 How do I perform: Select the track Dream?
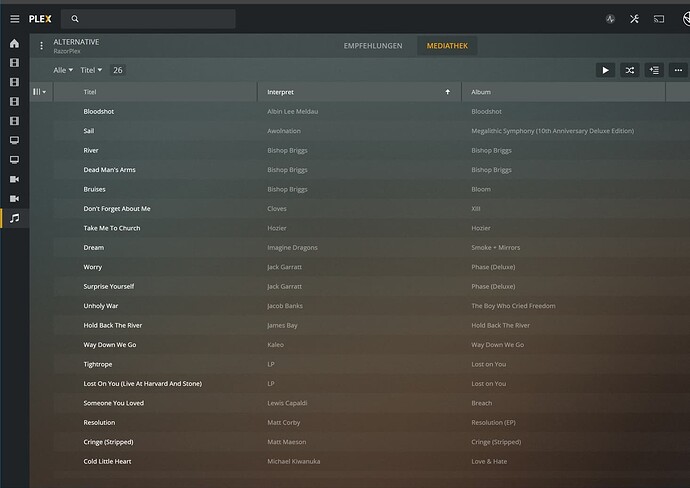94,247
